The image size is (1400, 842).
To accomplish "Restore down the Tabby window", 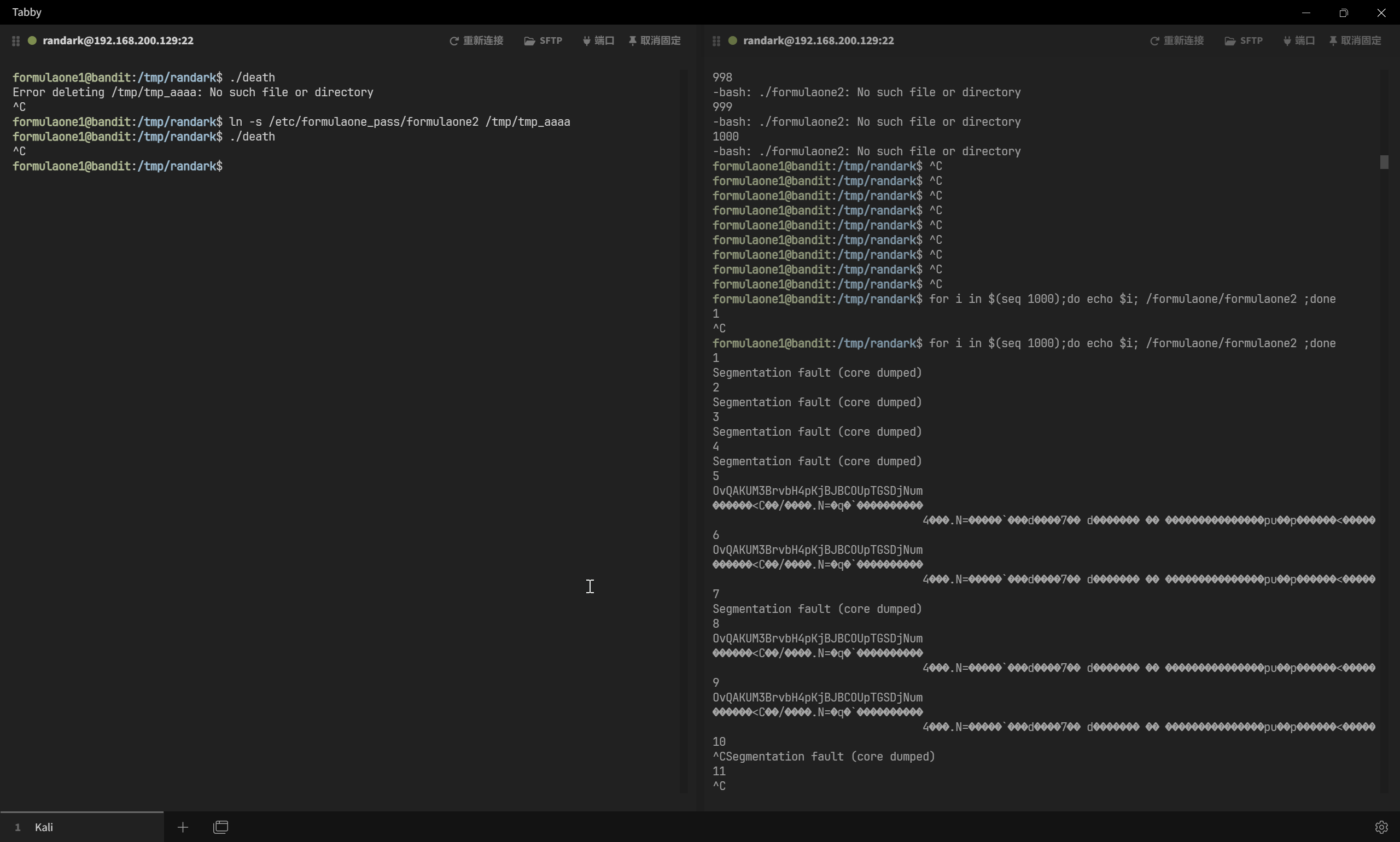I will 1343,13.
